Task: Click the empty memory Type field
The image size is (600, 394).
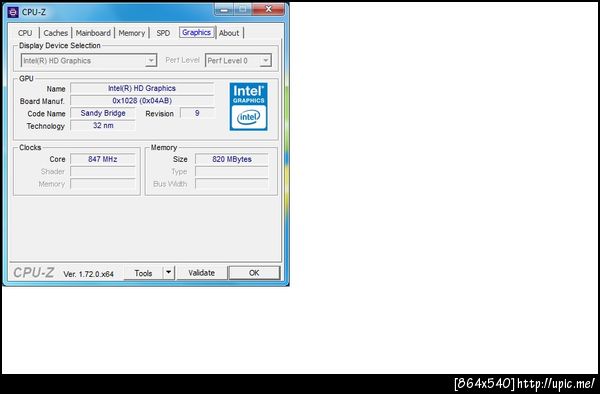Action: point(232,171)
